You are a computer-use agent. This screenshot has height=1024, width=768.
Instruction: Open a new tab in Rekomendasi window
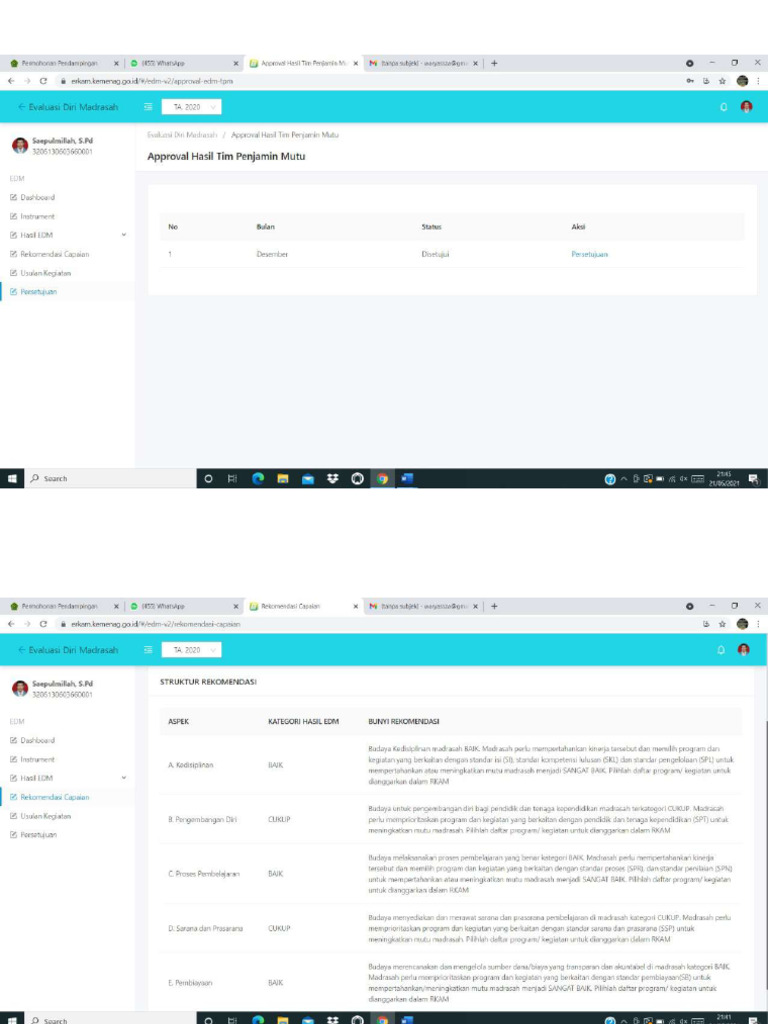[x=494, y=606]
